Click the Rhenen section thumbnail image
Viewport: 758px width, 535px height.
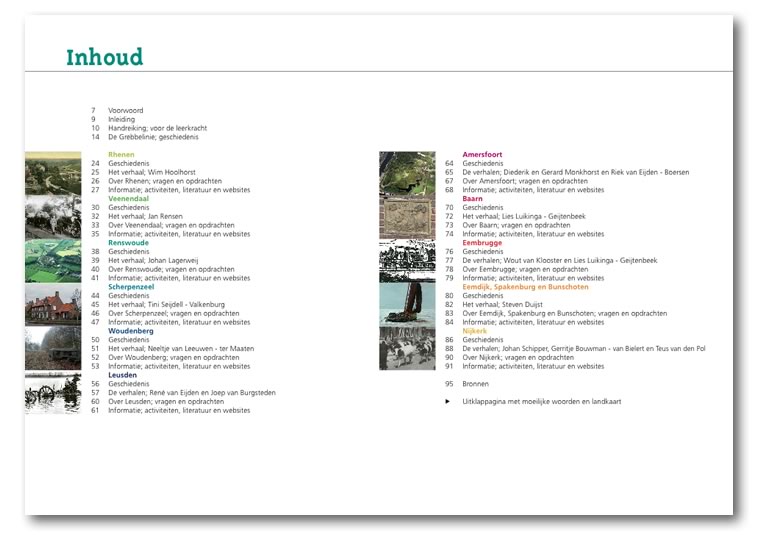[x=52, y=172]
